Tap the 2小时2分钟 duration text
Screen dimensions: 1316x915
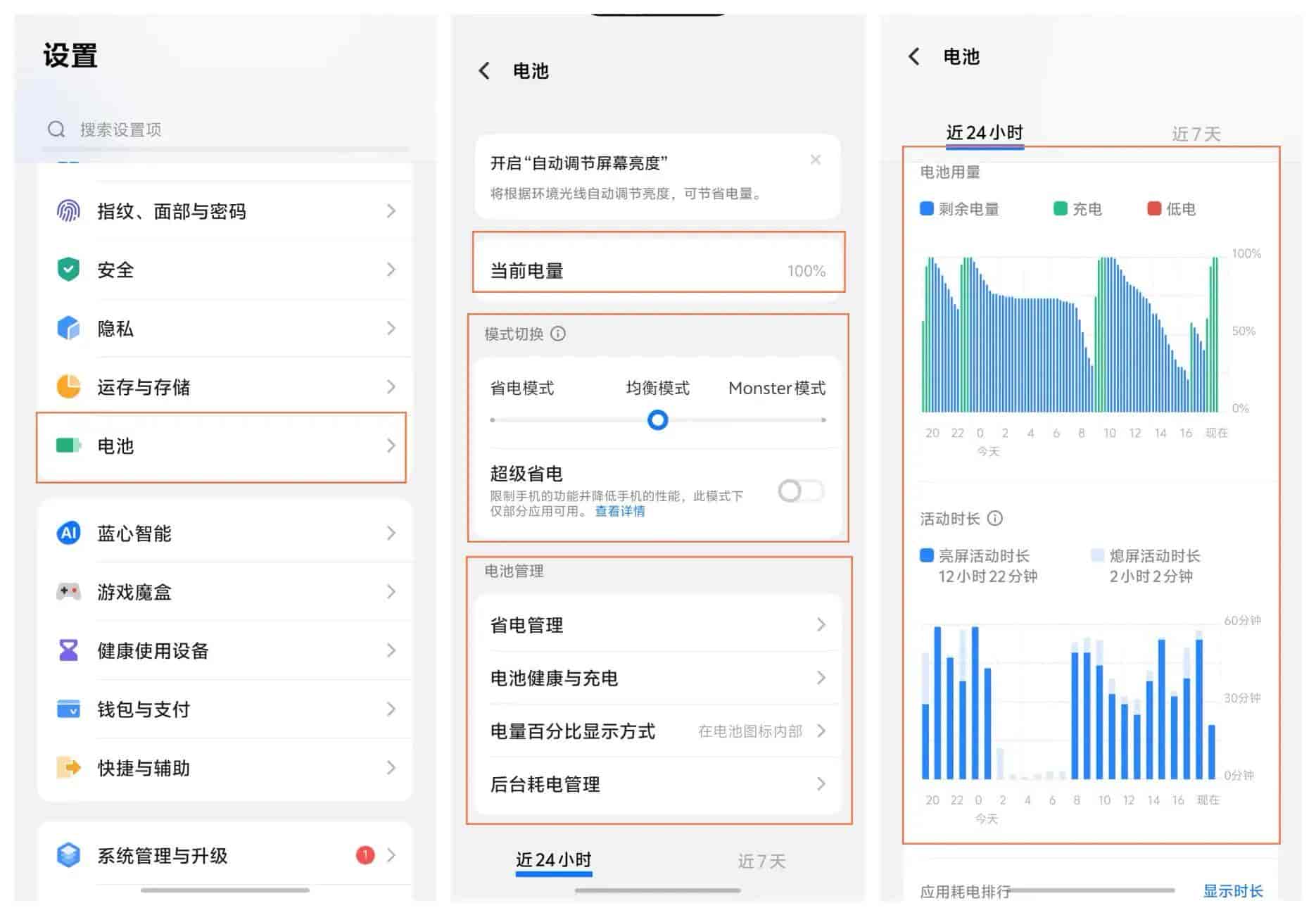pyautogui.click(x=1151, y=576)
